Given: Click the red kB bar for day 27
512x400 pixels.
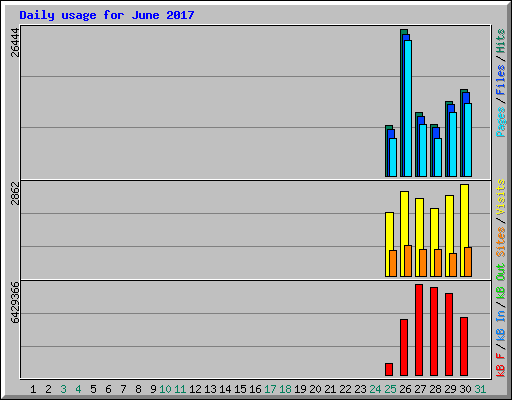Looking at the screenshot, I should point(419,330).
